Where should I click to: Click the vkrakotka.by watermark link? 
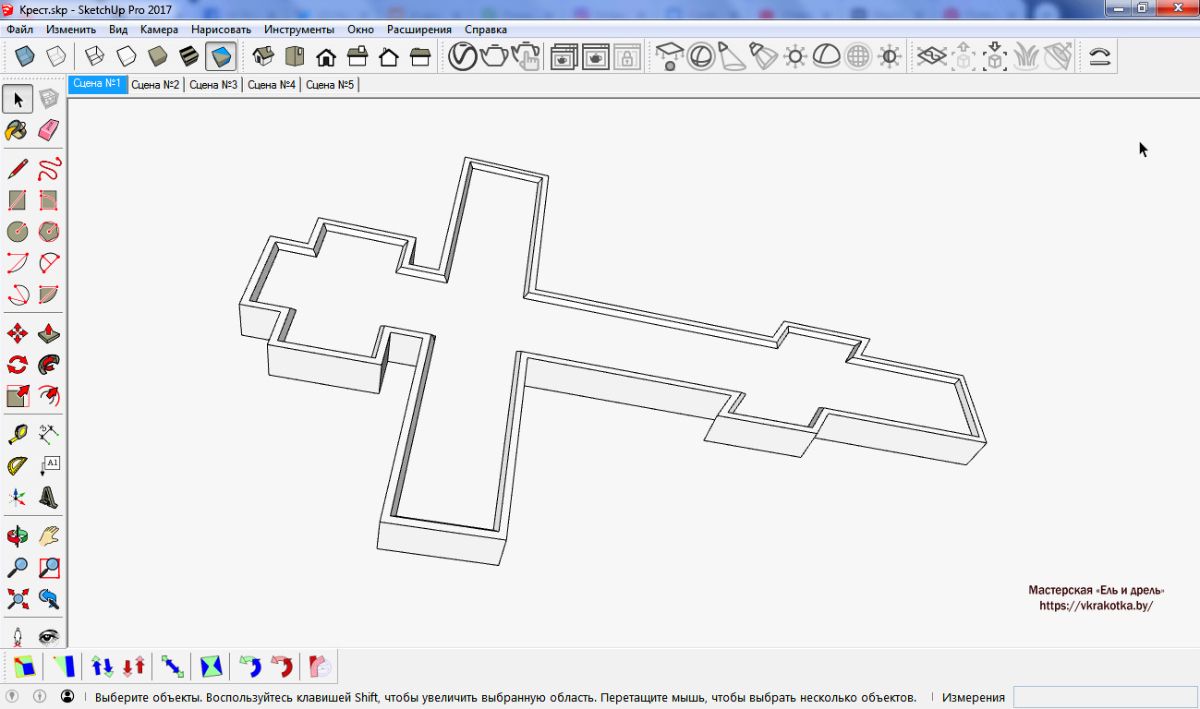[1095, 606]
